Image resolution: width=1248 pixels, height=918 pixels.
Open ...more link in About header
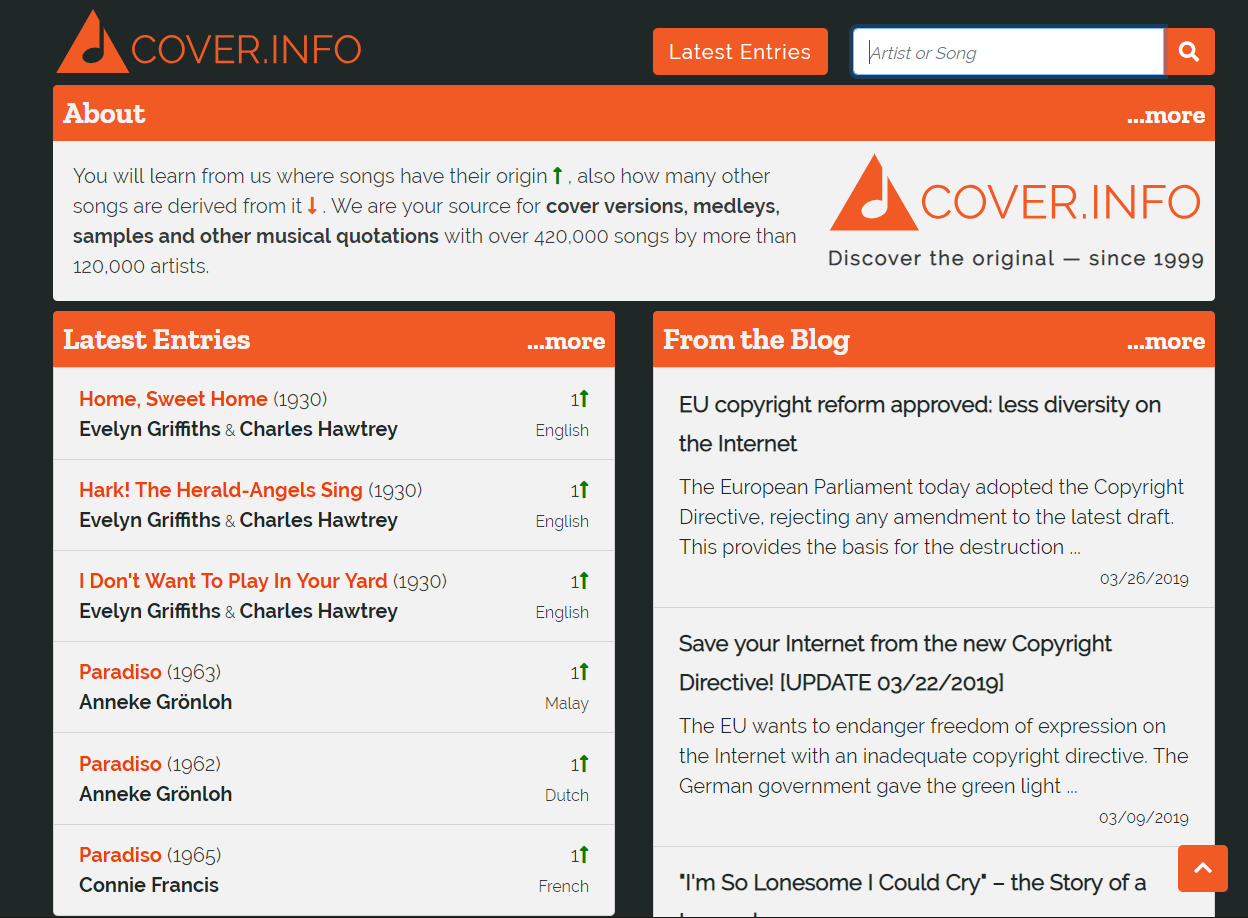pos(1166,115)
